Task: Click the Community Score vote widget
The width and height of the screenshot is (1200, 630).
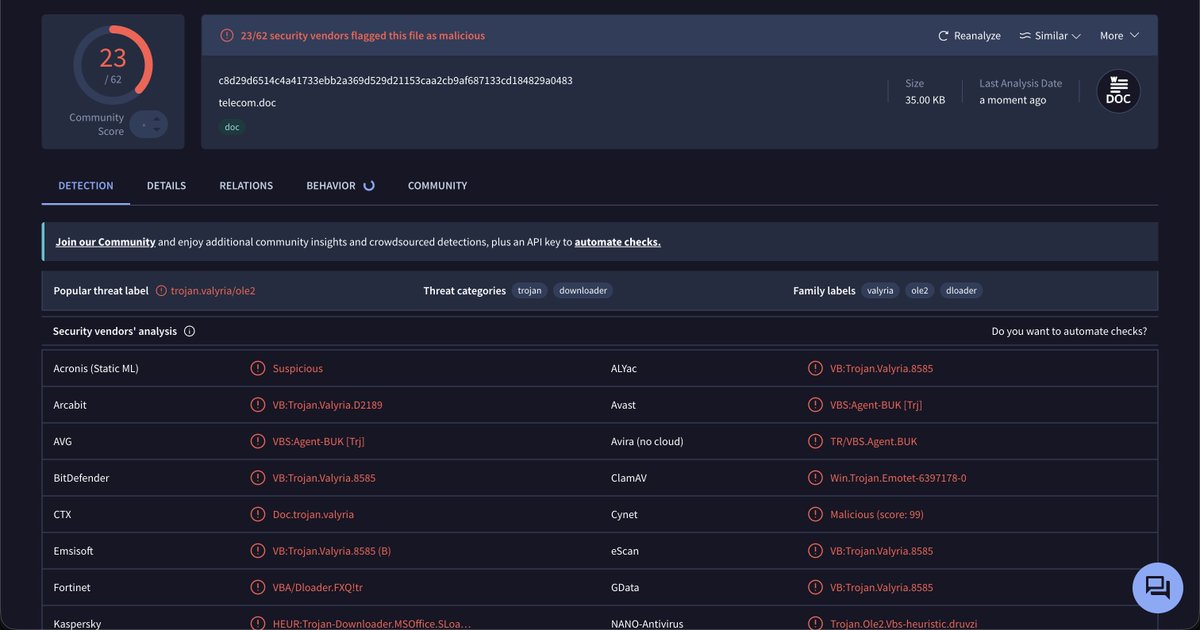Action: 148,124
